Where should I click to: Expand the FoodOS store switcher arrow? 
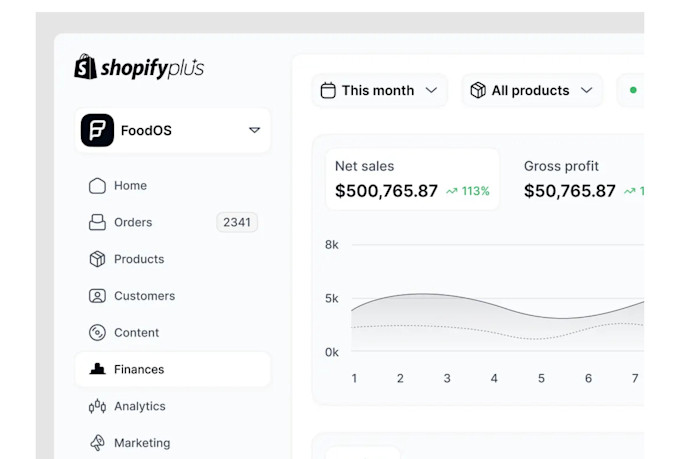[x=255, y=130]
